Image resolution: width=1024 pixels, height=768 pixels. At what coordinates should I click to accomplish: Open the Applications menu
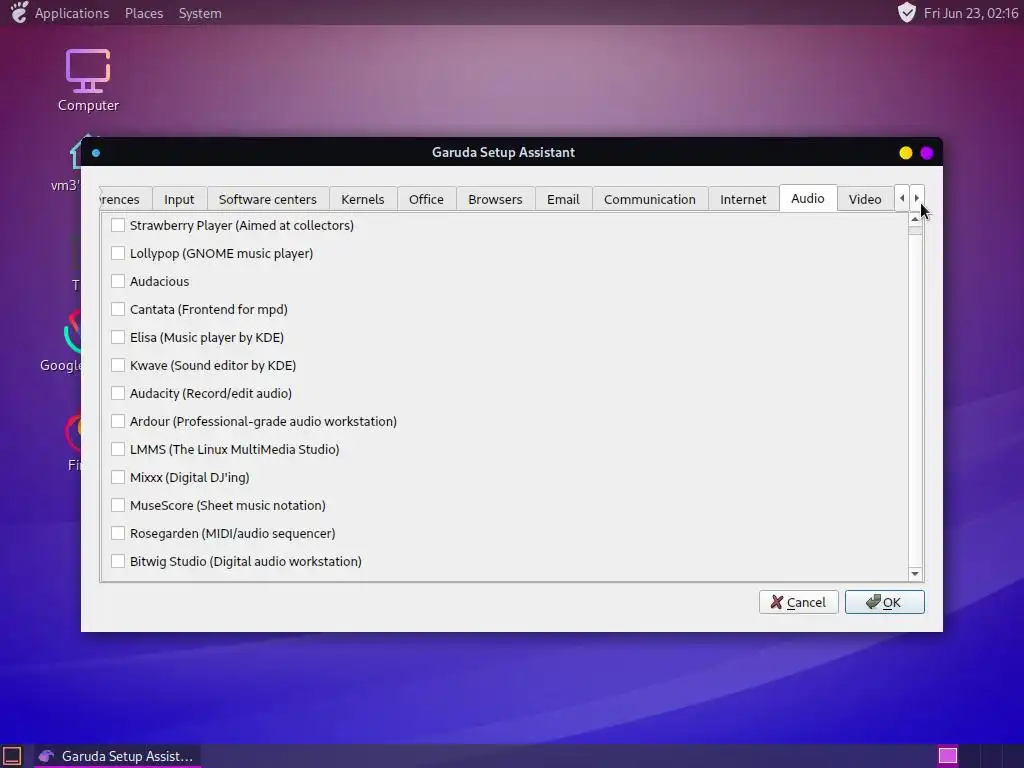click(72, 13)
